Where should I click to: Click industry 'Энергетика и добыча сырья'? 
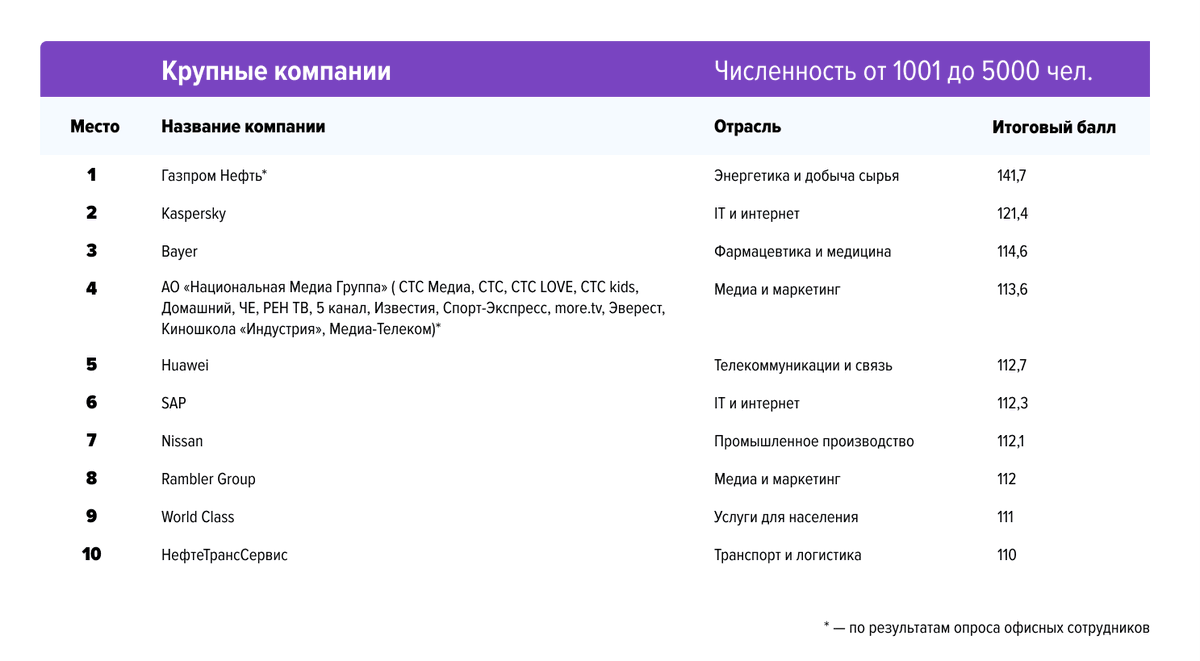click(x=806, y=176)
